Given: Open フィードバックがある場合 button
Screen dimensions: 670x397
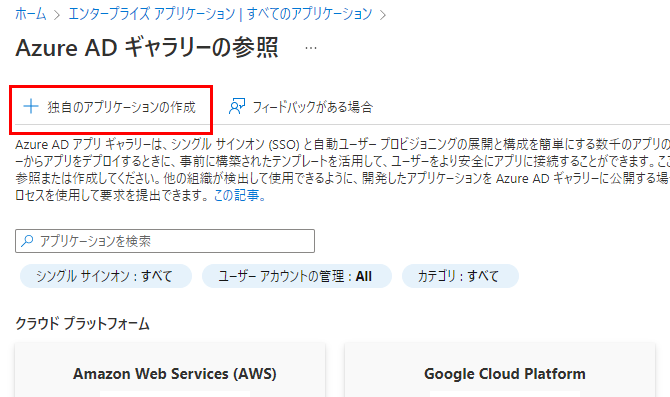Looking at the screenshot, I should click(x=301, y=107).
